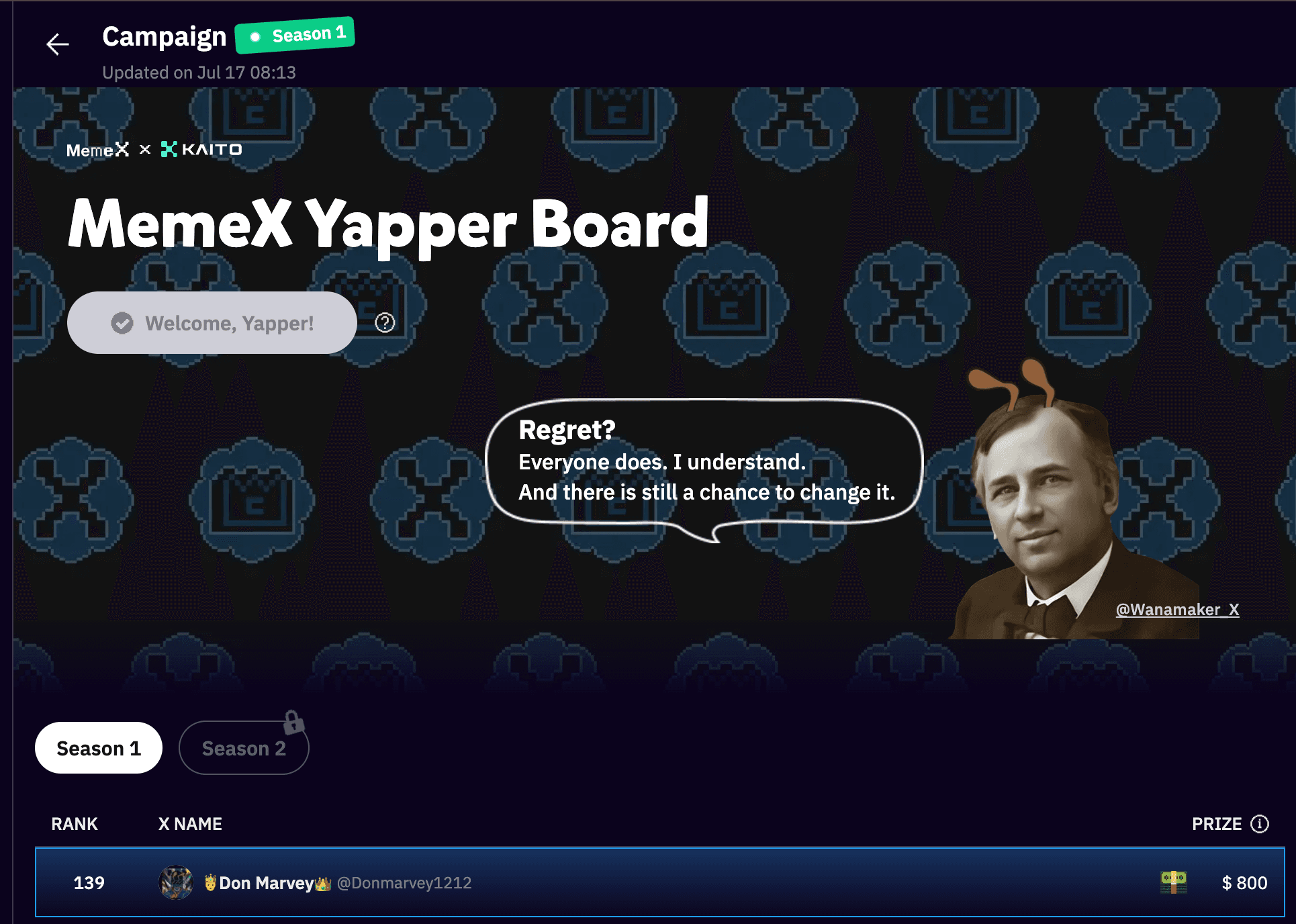Click the MemeX logo text

(97, 149)
